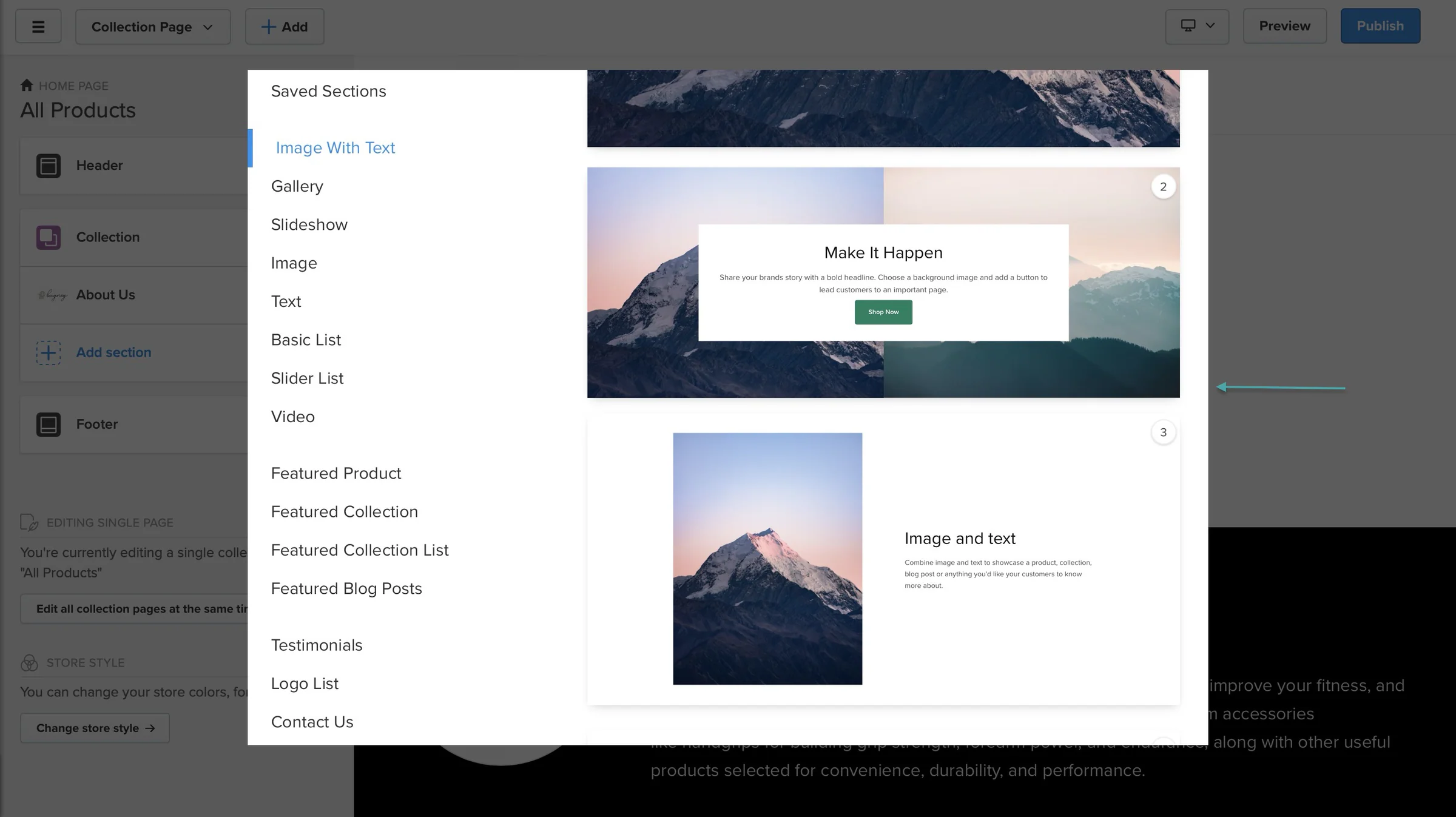Image resolution: width=1456 pixels, height=817 pixels.
Task: Click the monitor device icon
Action: pyautogui.click(x=1188, y=25)
